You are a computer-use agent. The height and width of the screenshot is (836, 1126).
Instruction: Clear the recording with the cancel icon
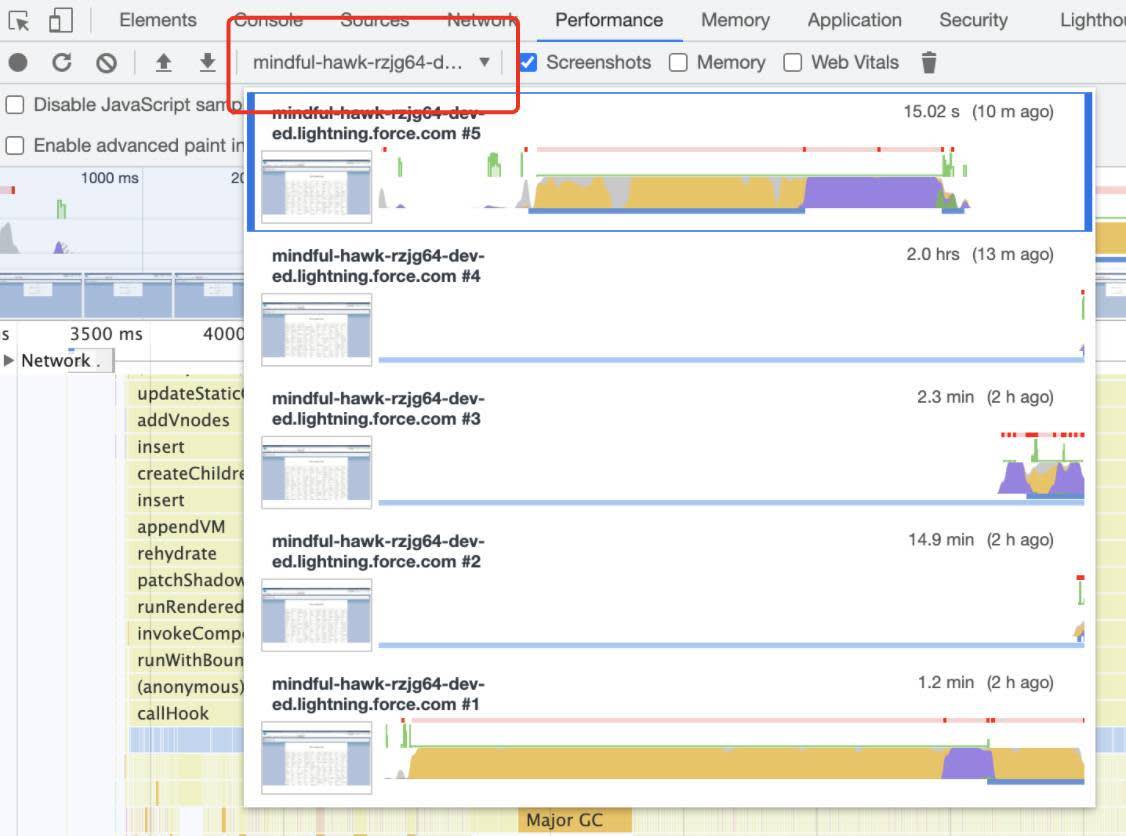point(106,63)
